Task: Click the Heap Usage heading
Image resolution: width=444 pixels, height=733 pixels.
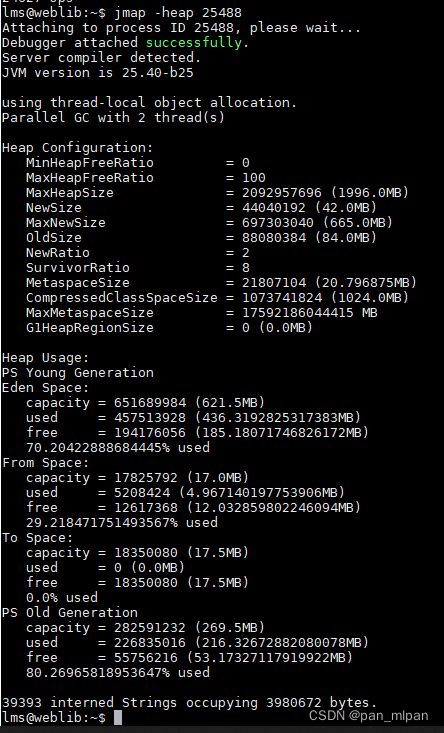Action: pos(45,358)
